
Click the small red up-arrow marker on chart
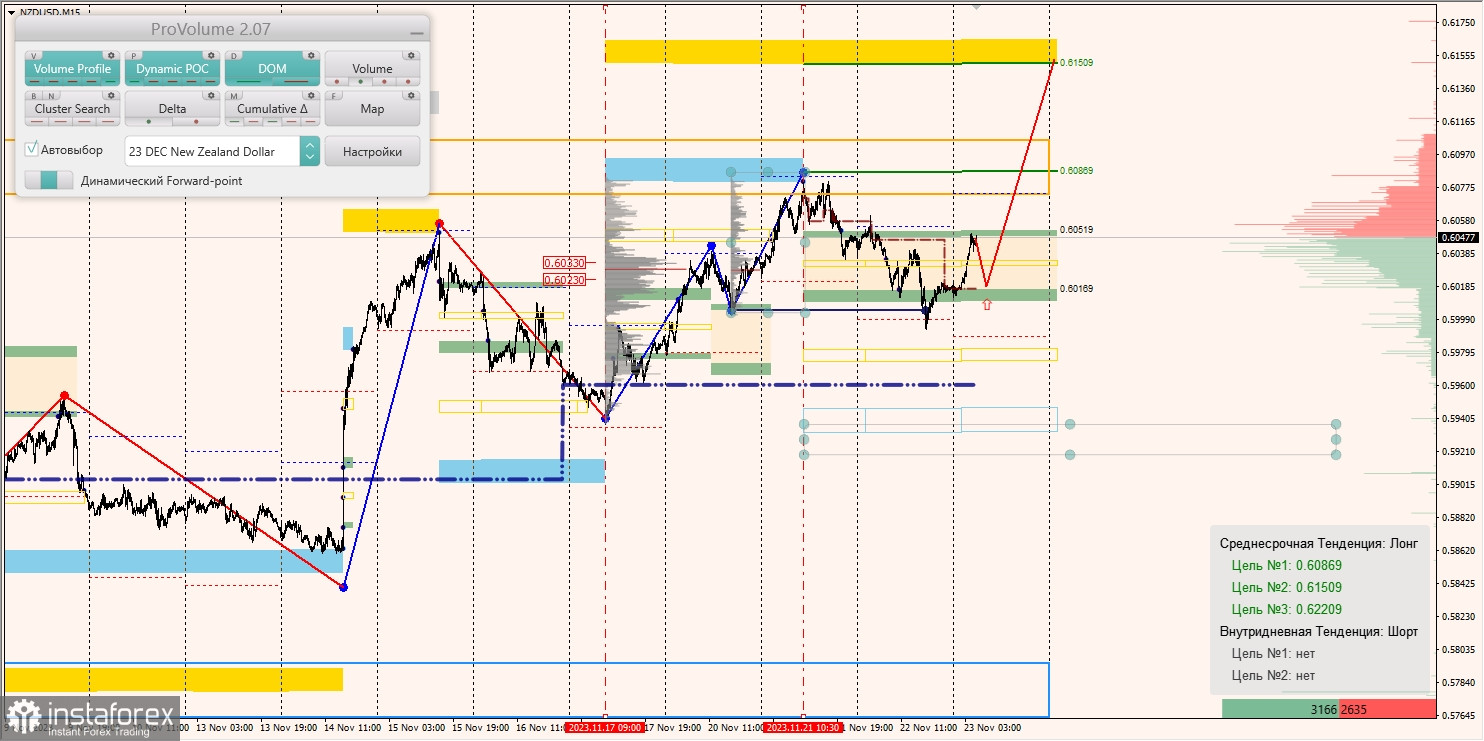987,304
